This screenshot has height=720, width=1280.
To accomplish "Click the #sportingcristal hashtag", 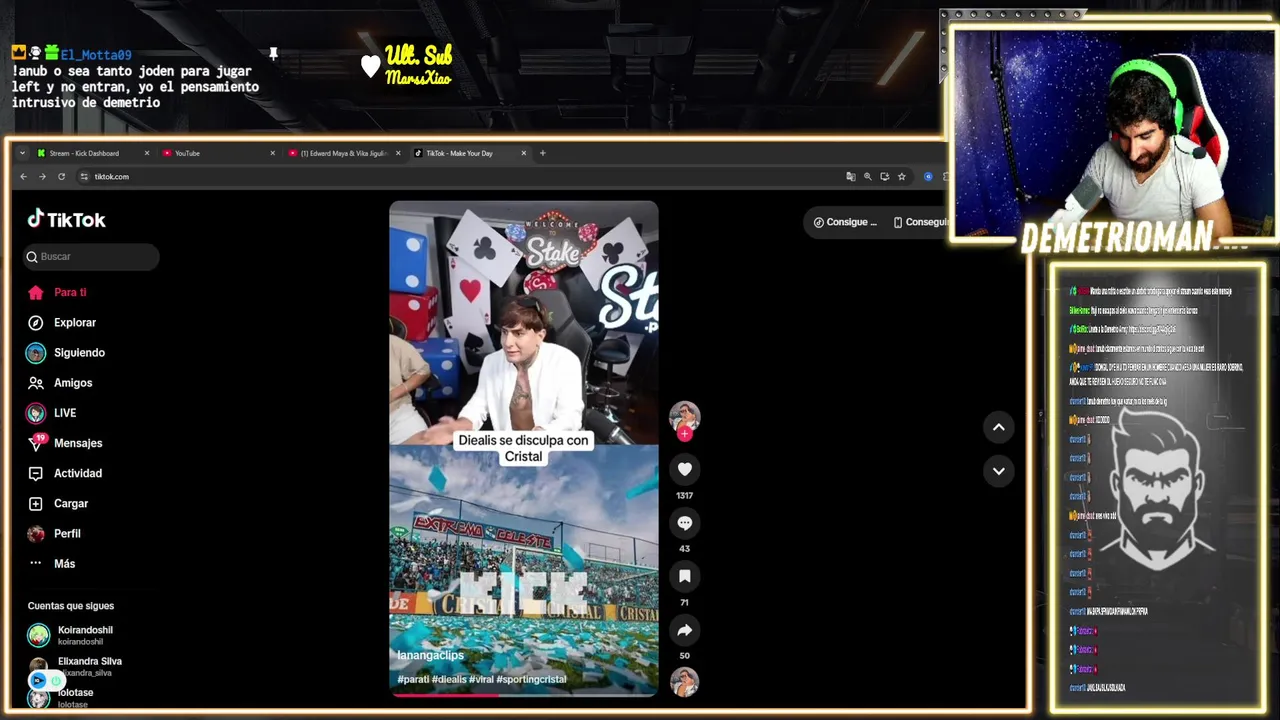I will tap(531, 679).
